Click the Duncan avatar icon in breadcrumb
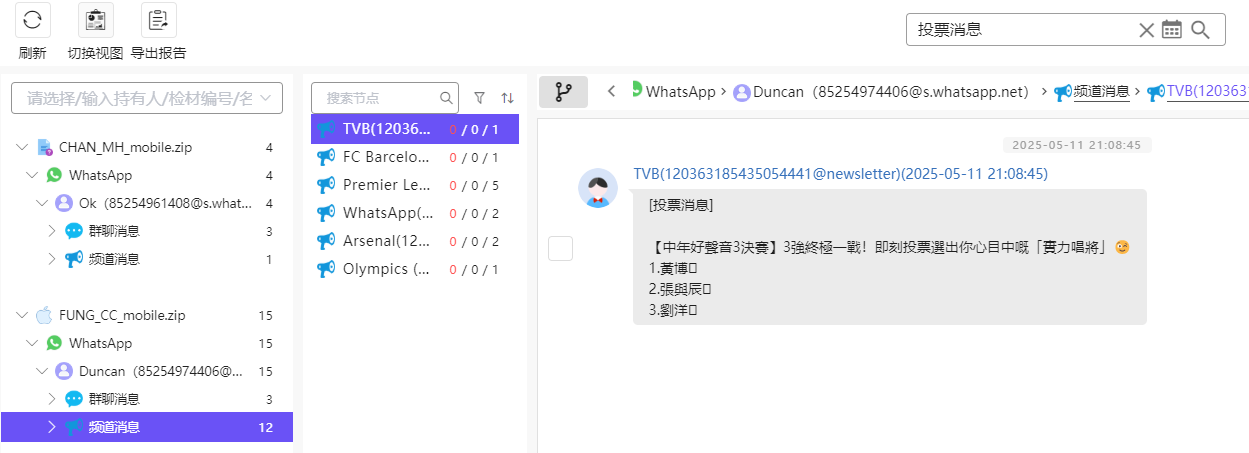Viewport: 1249px width, 453px height. coord(742,92)
